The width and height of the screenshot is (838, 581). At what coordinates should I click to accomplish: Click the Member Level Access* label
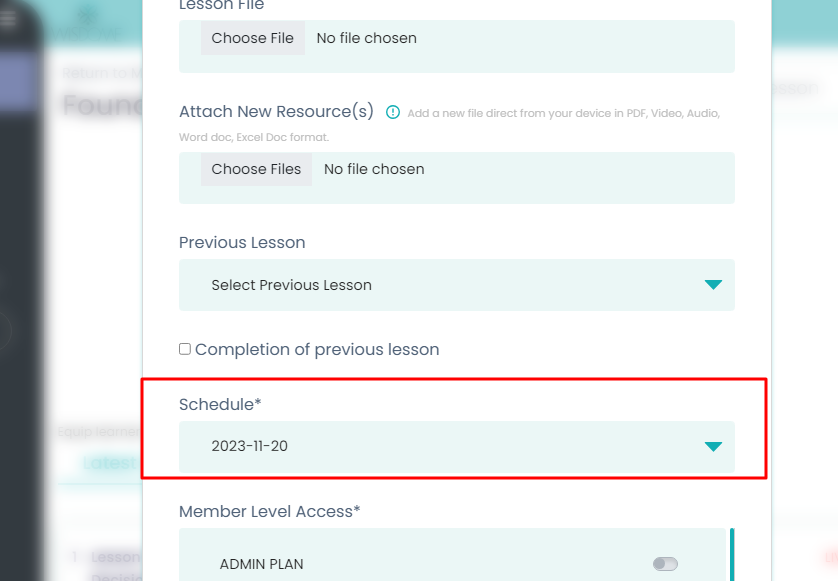tap(269, 512)
